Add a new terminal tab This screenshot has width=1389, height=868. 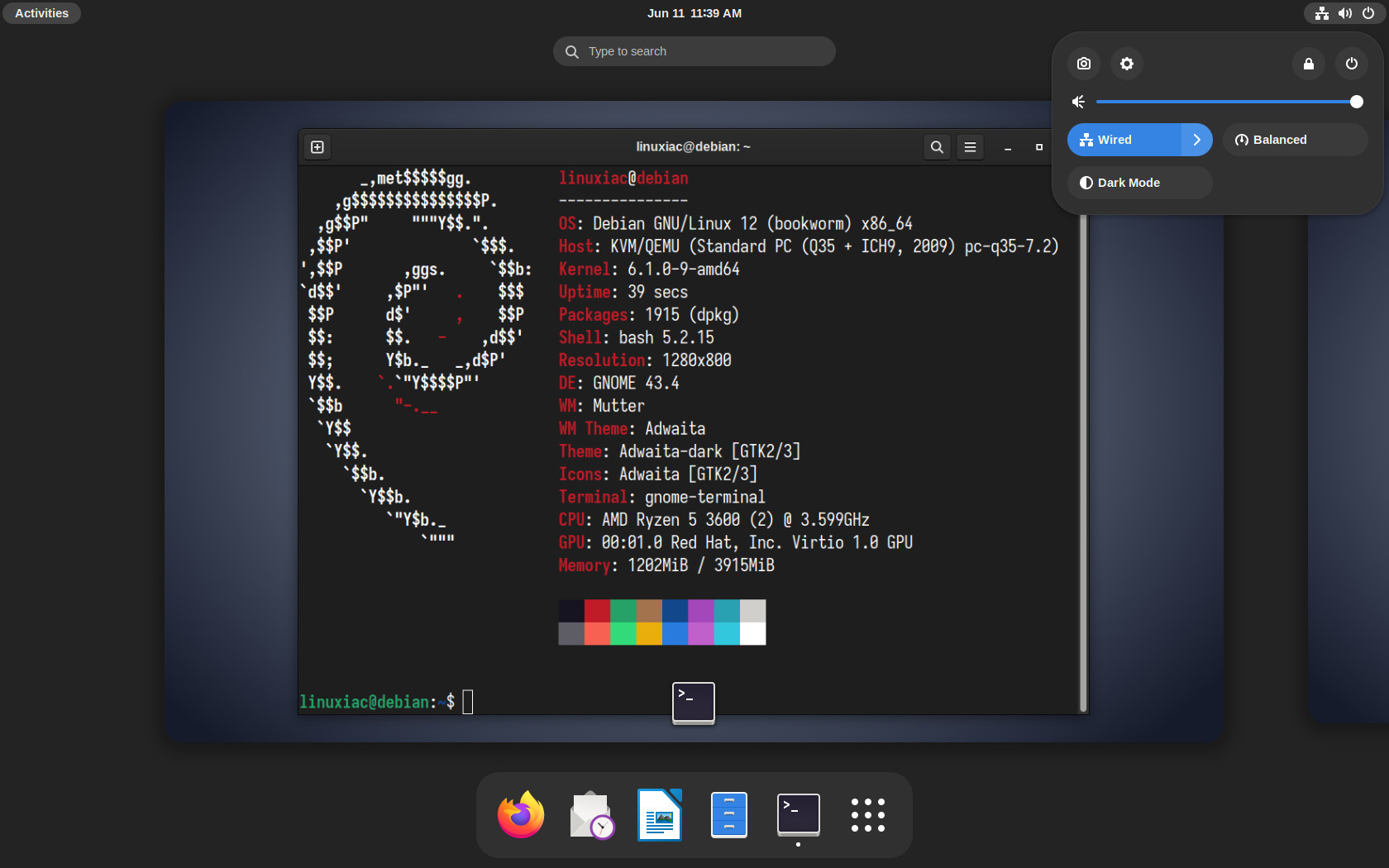click(317, 147)
